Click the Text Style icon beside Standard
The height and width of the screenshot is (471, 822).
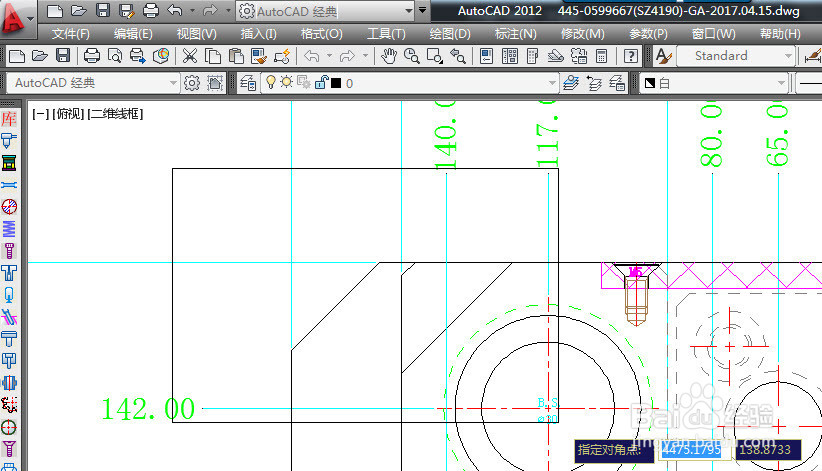tap(663, 56)
